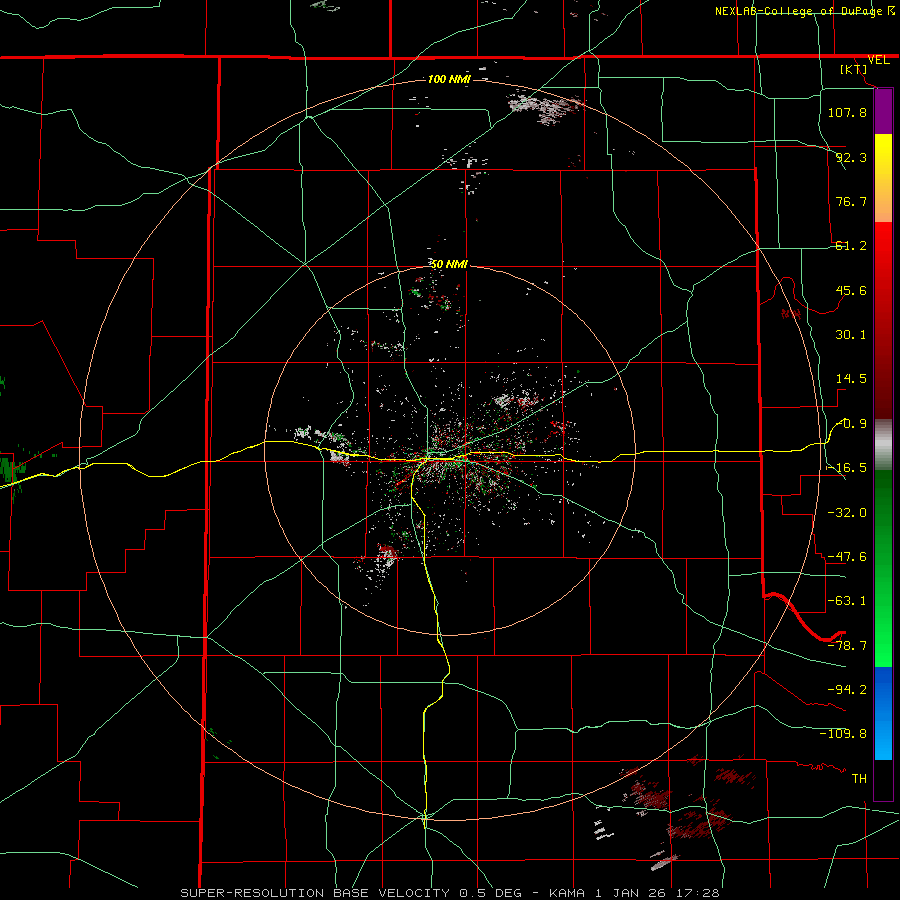Click the blue segment of velocity color bar
This screenshot has width=900, height=900.
click(x=883, y=713)
